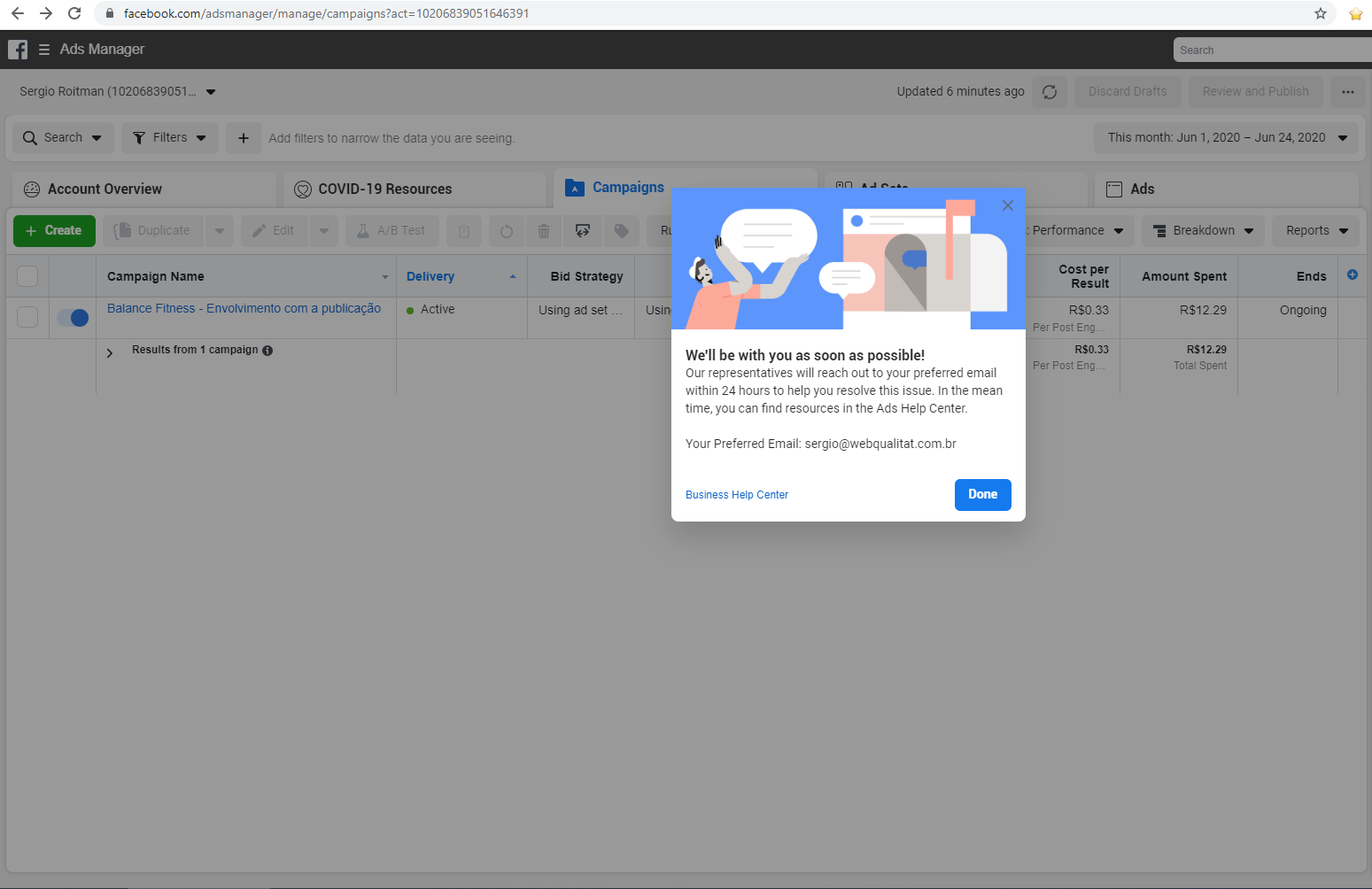The width and height of the screenshot is (1372, 889).
Task: Expand the Results from 1 campaign row
Action: pyautogui.click(x=110, y=352)
